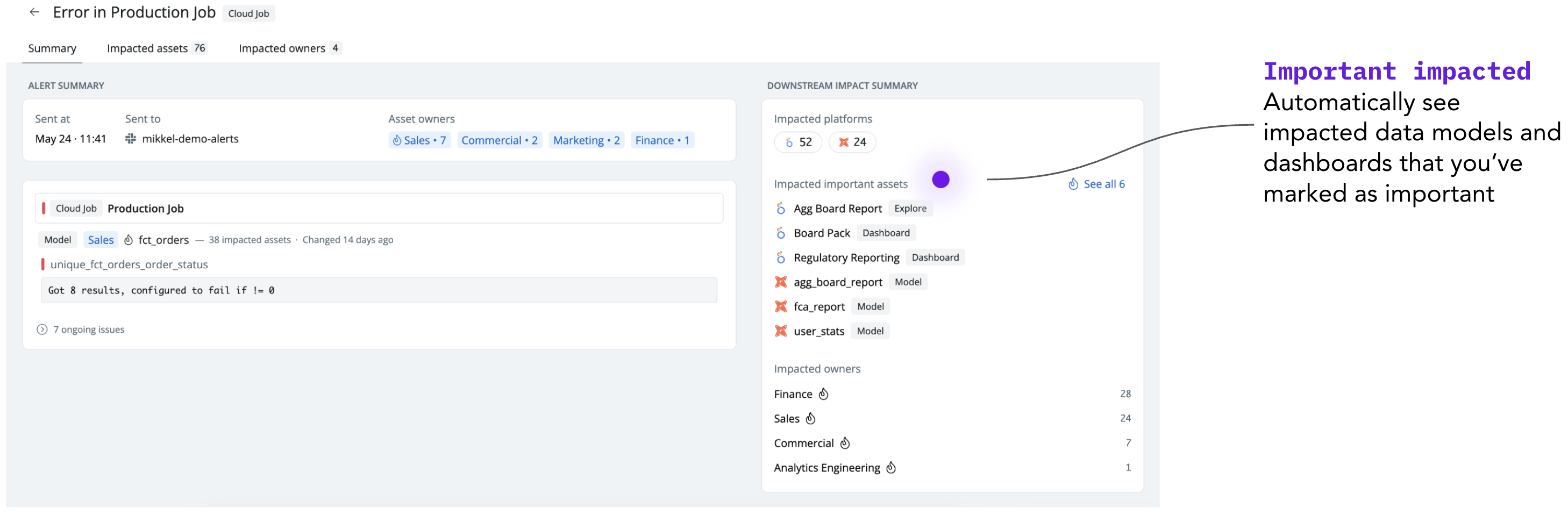The height and width of the screenshot is (515, 1568).
Task: Click the Finance count 28
Action: click(x=1125, y=394)
